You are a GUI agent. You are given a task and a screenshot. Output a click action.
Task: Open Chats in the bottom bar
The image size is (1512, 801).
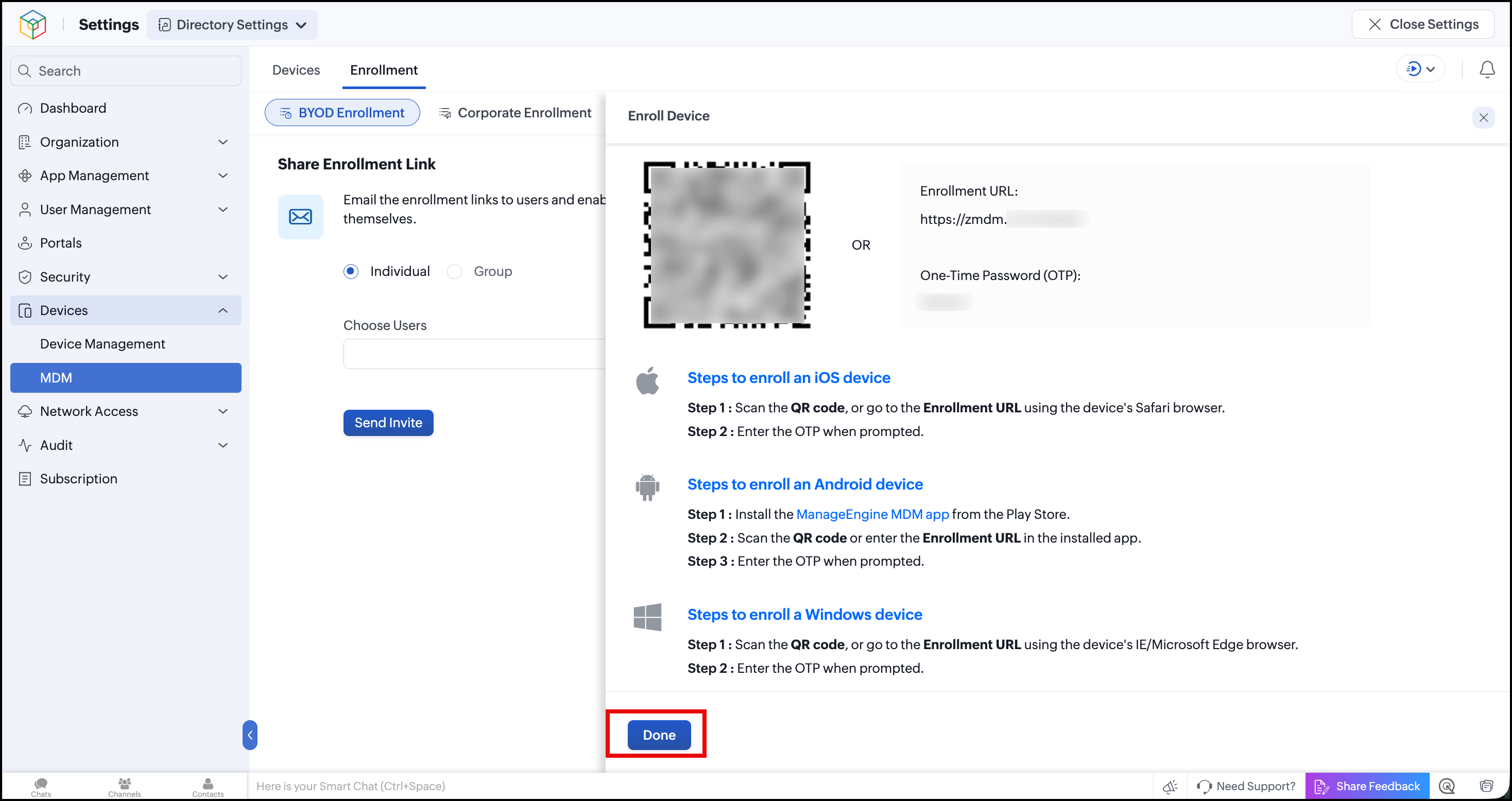(x=41, y=787)
